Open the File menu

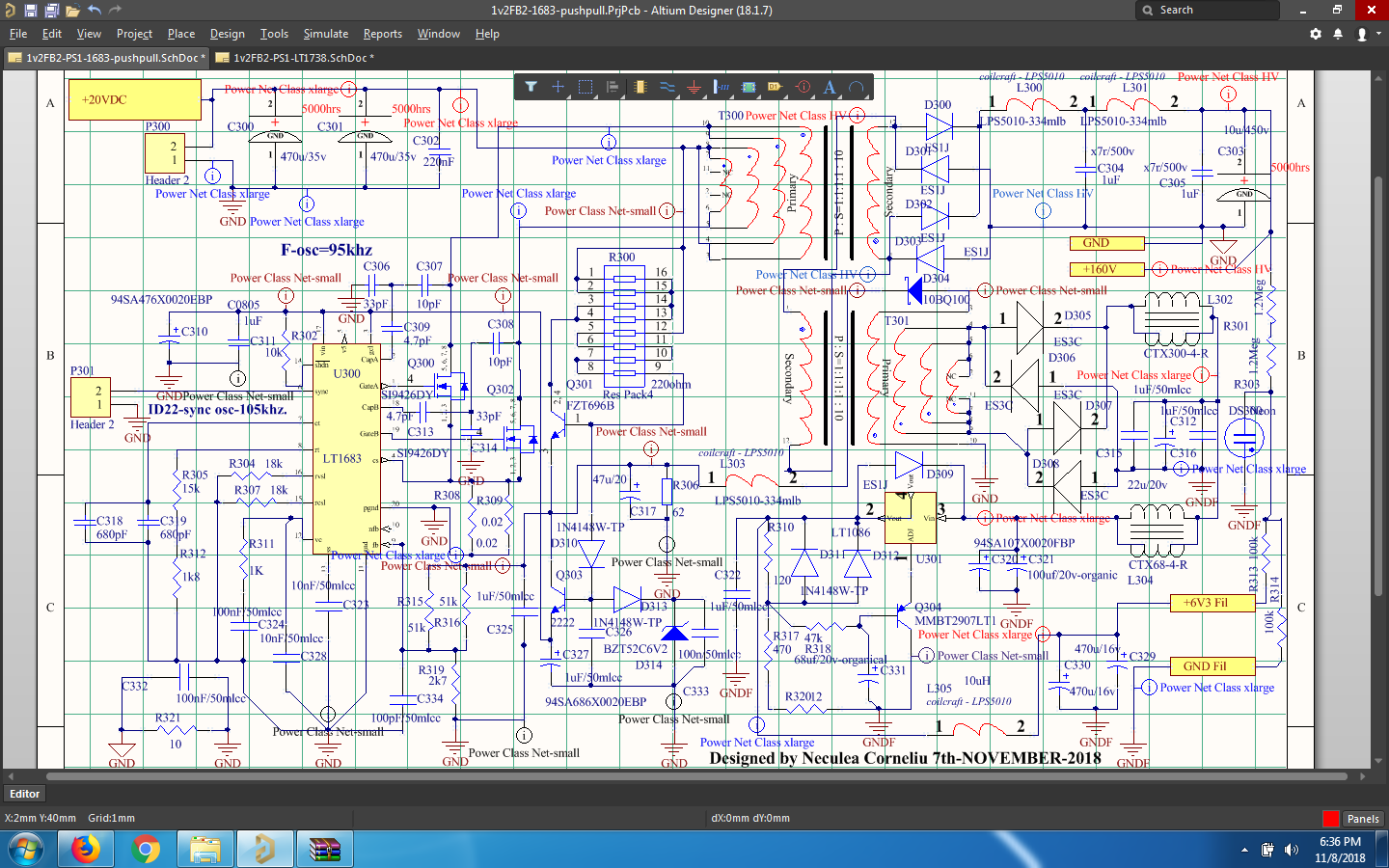click(x=18, y=34)
